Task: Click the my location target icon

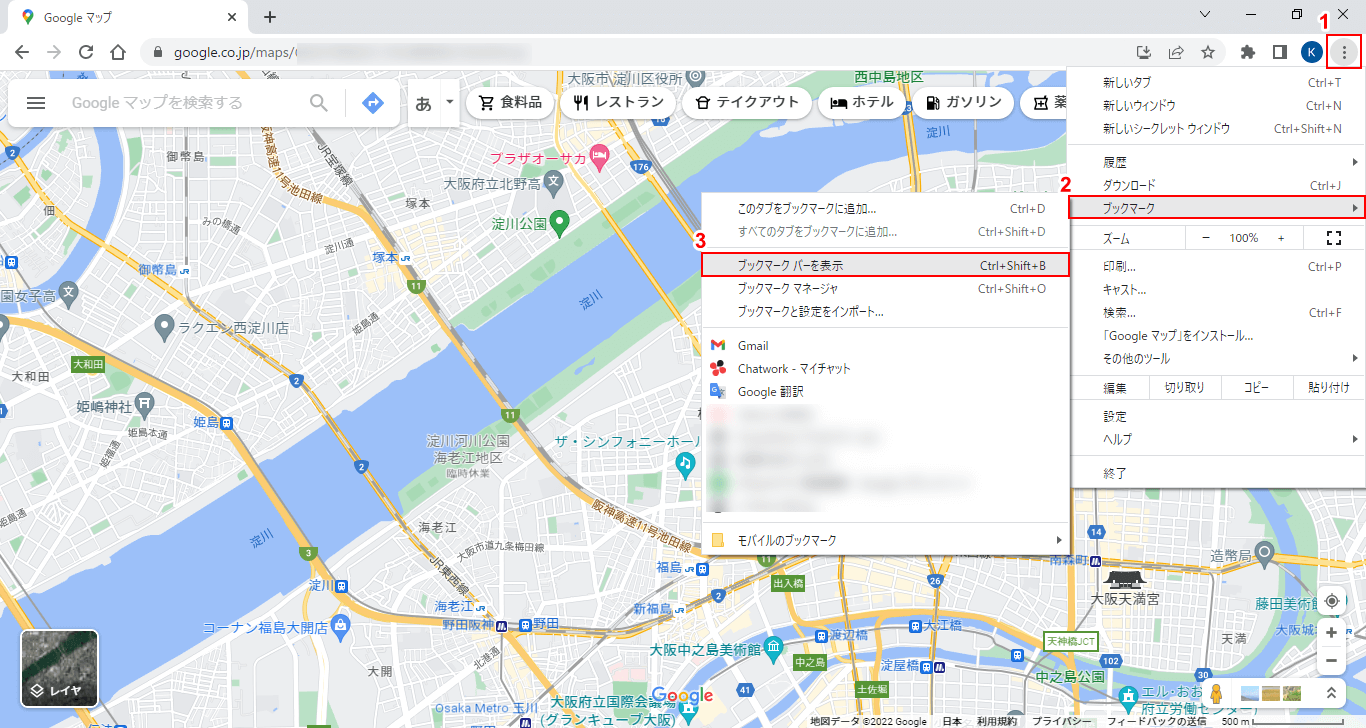Action: click(1332, 601)
